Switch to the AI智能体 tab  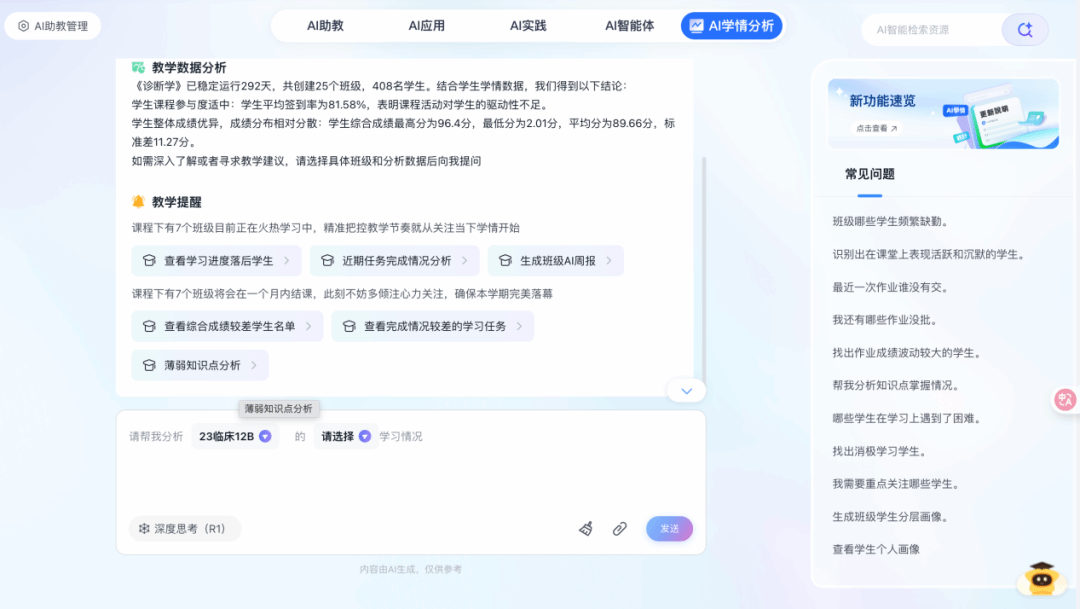pos(629,26)
